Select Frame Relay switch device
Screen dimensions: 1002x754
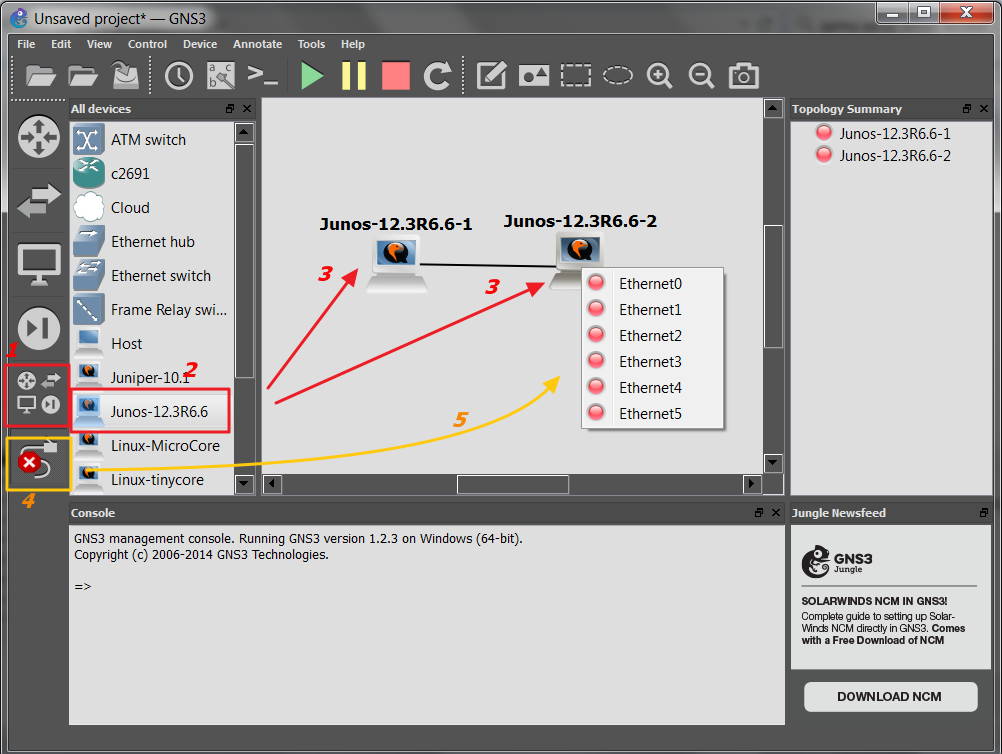(152, 309)
